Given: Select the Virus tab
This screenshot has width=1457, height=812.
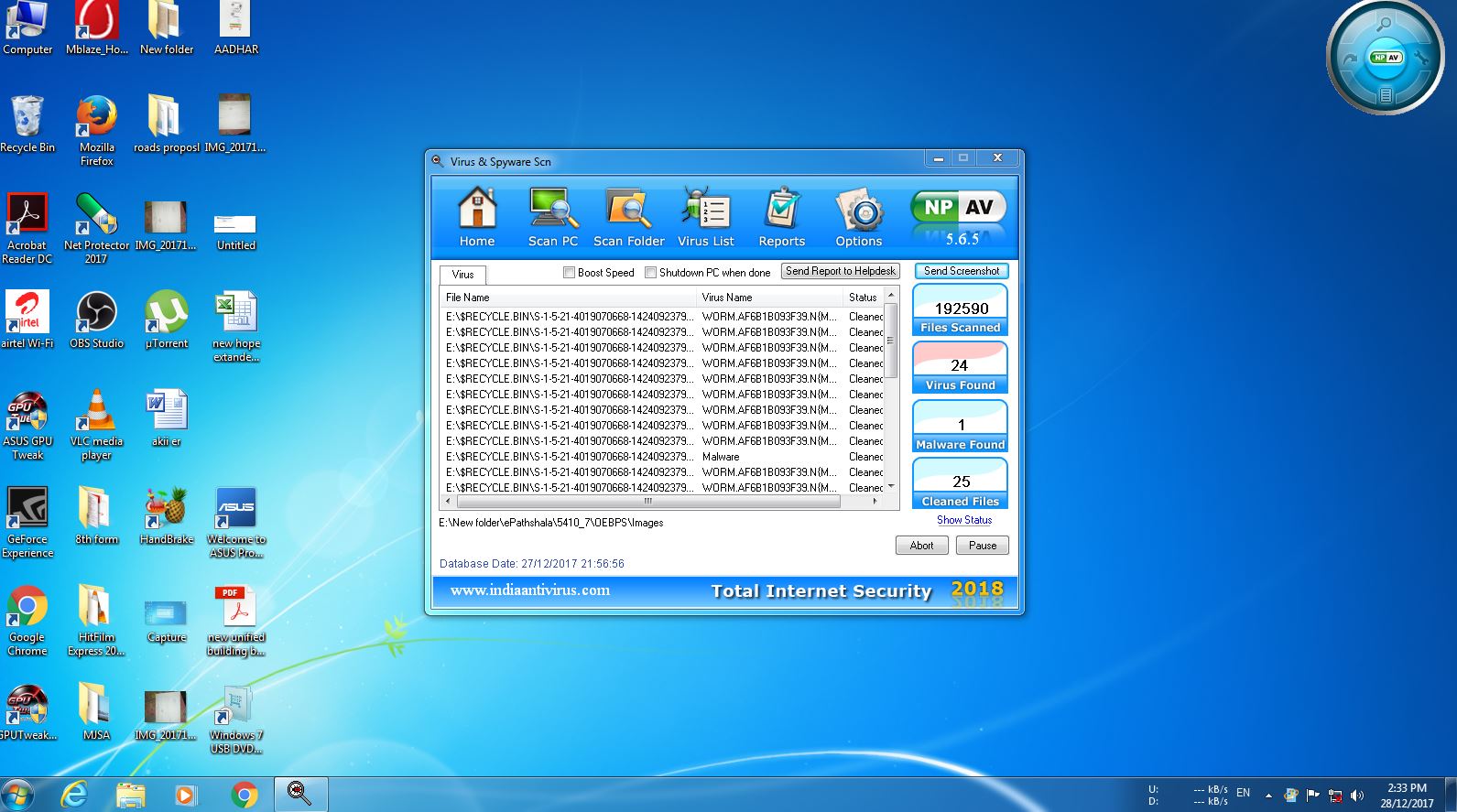Looking at the screenshot, I should [462, 274].
